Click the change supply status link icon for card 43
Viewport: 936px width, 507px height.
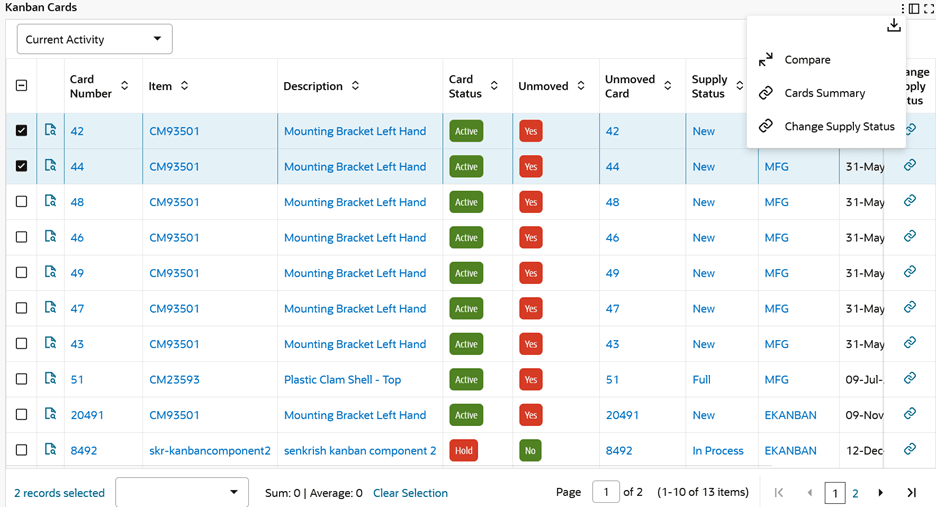point(910,342)
